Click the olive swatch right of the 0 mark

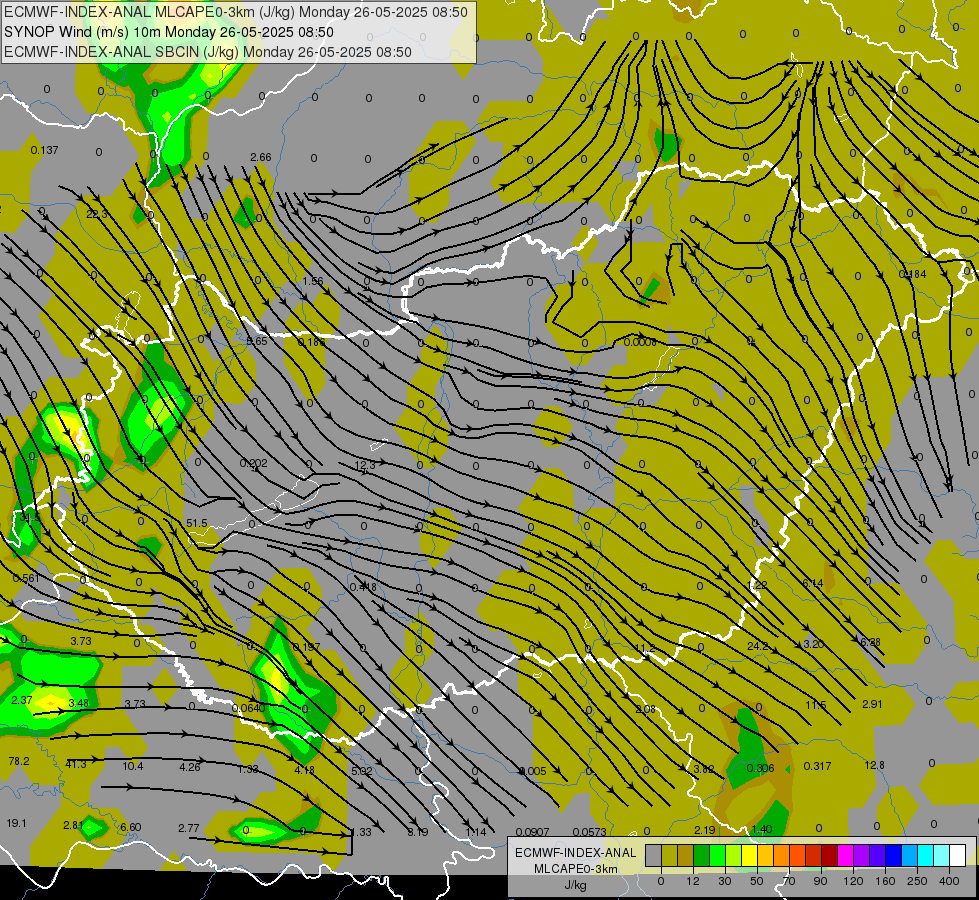click(x=669, y=855)
